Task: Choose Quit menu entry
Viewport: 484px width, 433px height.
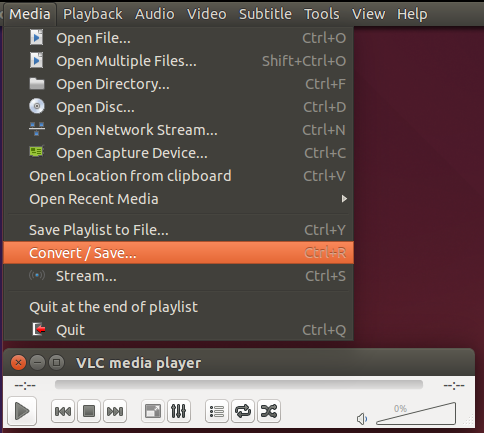Action: point(178,330)
